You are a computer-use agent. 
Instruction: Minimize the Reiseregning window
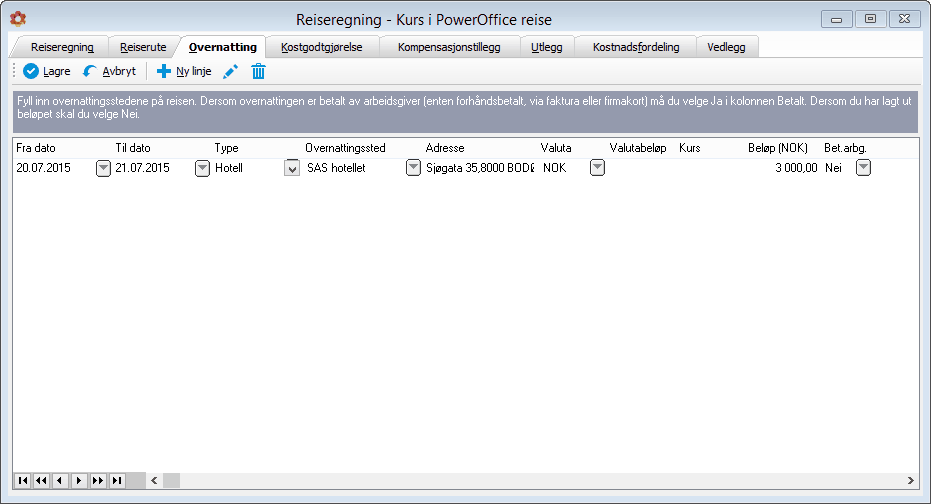[837, 19]
